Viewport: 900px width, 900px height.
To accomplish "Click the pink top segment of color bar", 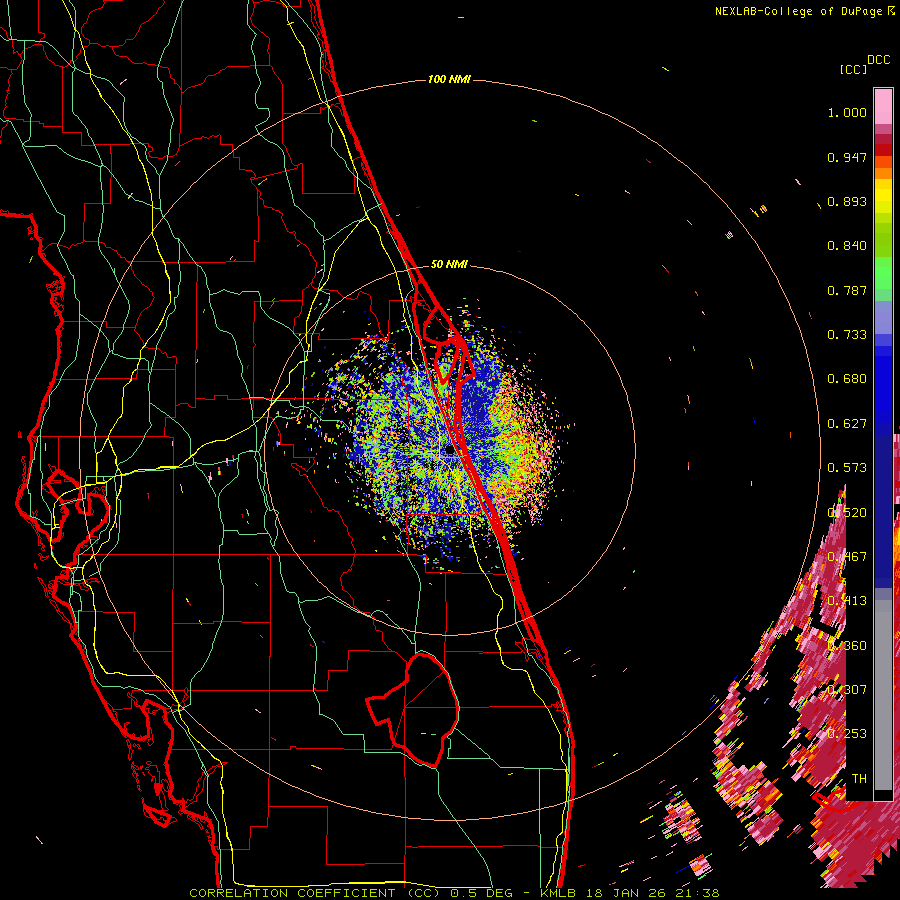I will [x=883, y=106].
